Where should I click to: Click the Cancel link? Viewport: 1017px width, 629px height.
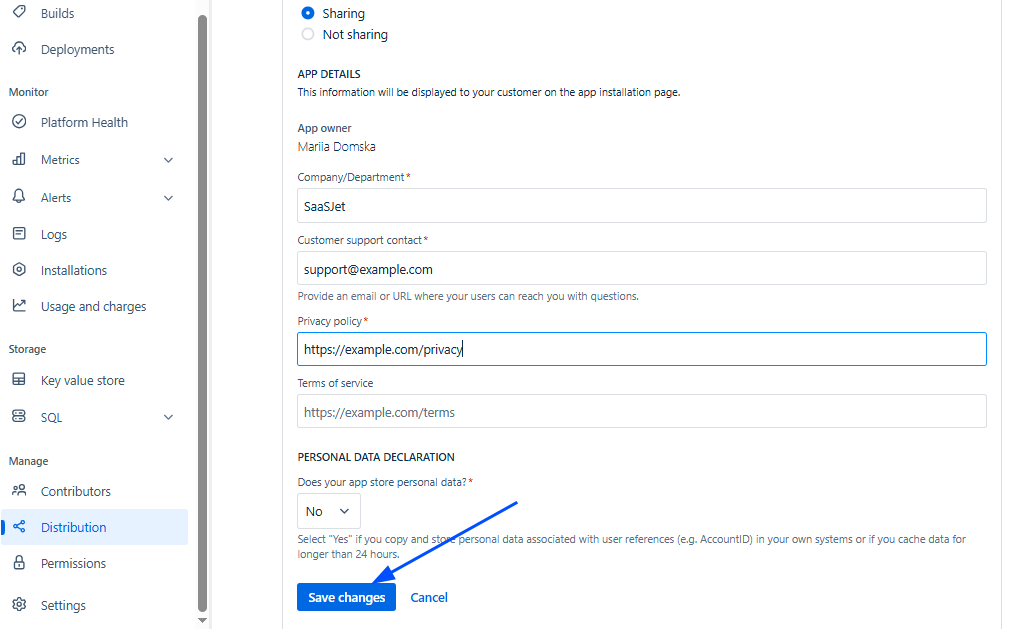pos(429,597)
